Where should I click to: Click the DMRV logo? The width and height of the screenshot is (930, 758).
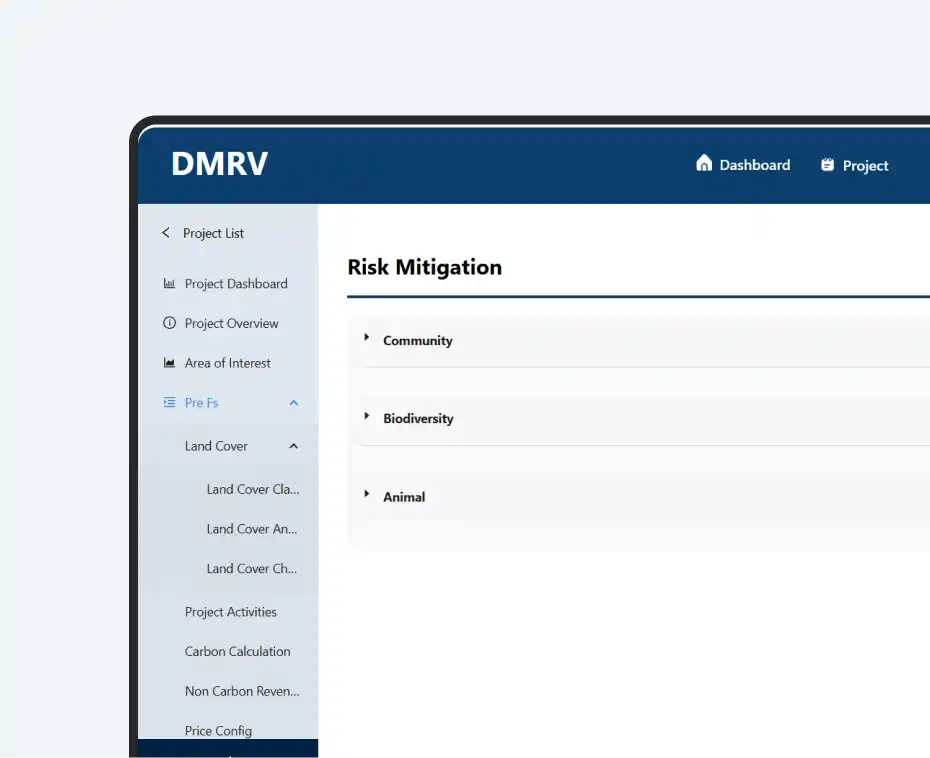[x=219, y=164]
